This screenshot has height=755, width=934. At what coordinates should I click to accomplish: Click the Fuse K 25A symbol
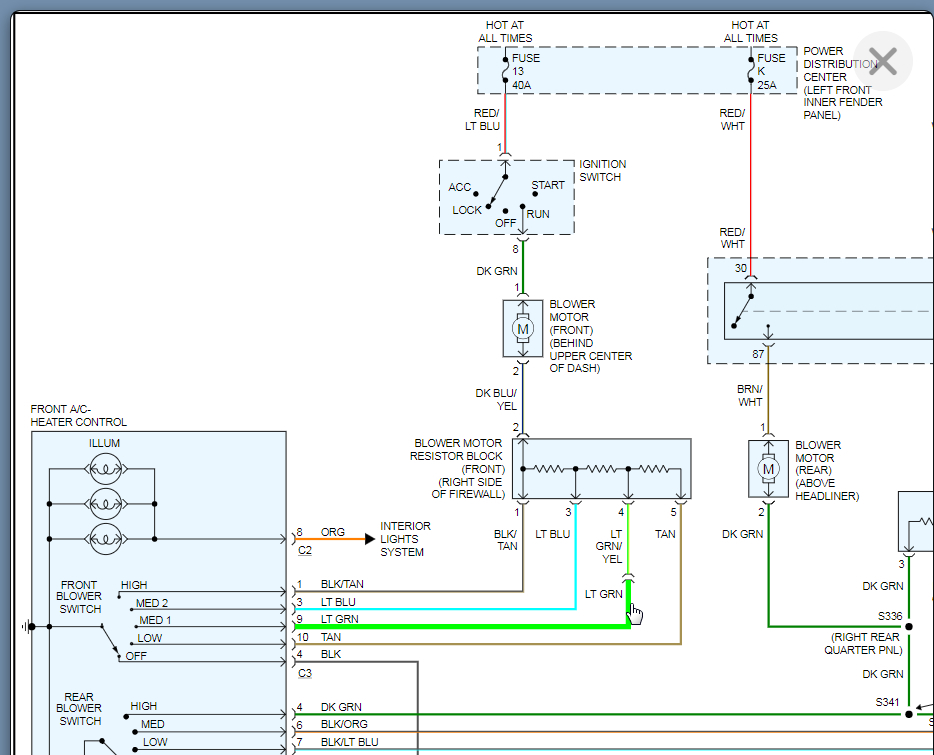[x=751, y=70]
